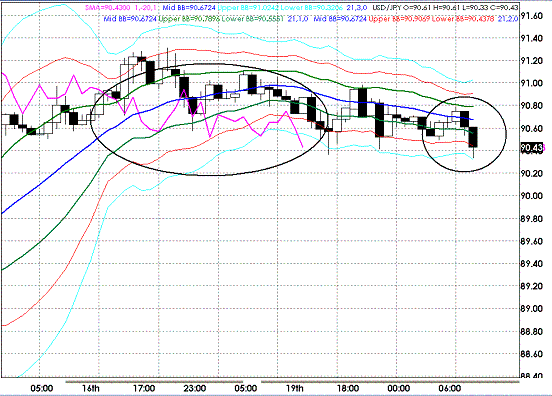Click the 89.40 price axis label

pyautogui.click(x=532, y=264)
